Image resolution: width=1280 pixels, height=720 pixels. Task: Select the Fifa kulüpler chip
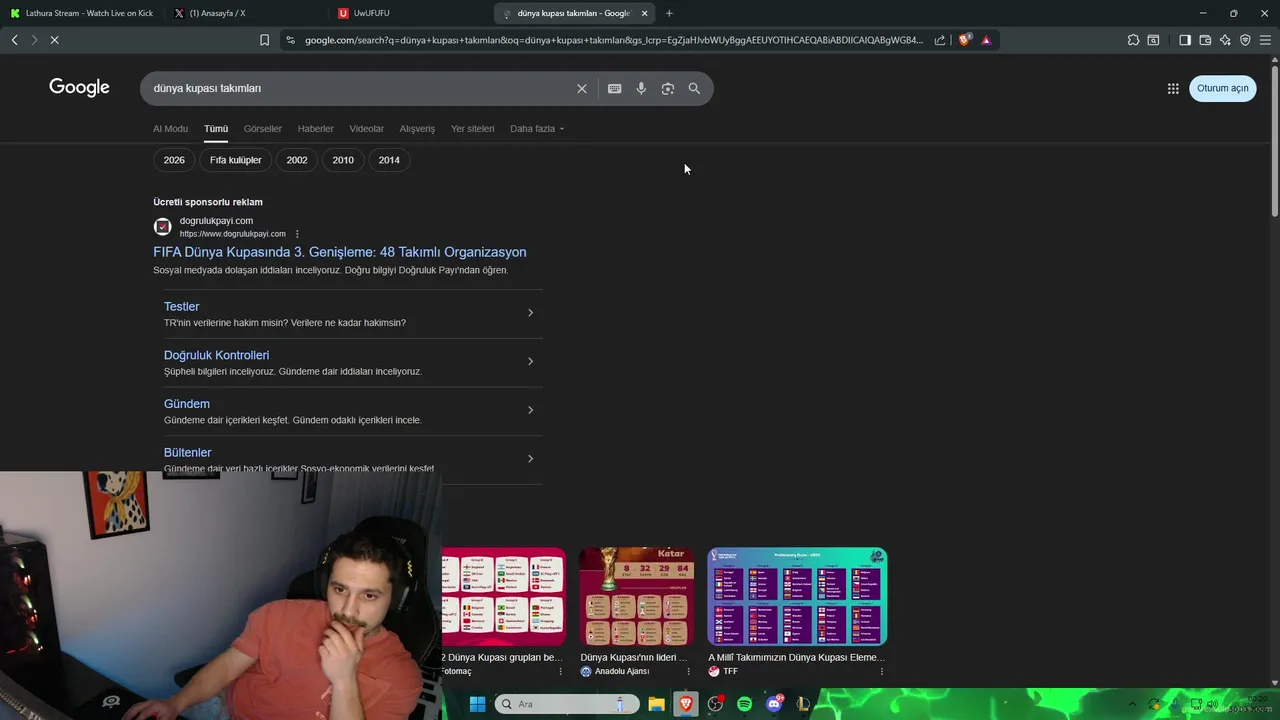tap(236, 160)
